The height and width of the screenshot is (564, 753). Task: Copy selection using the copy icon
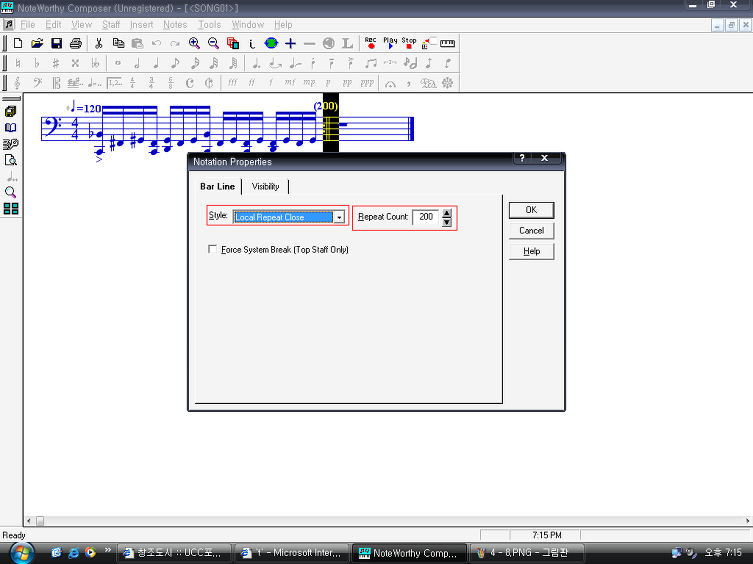pos(118,43)
